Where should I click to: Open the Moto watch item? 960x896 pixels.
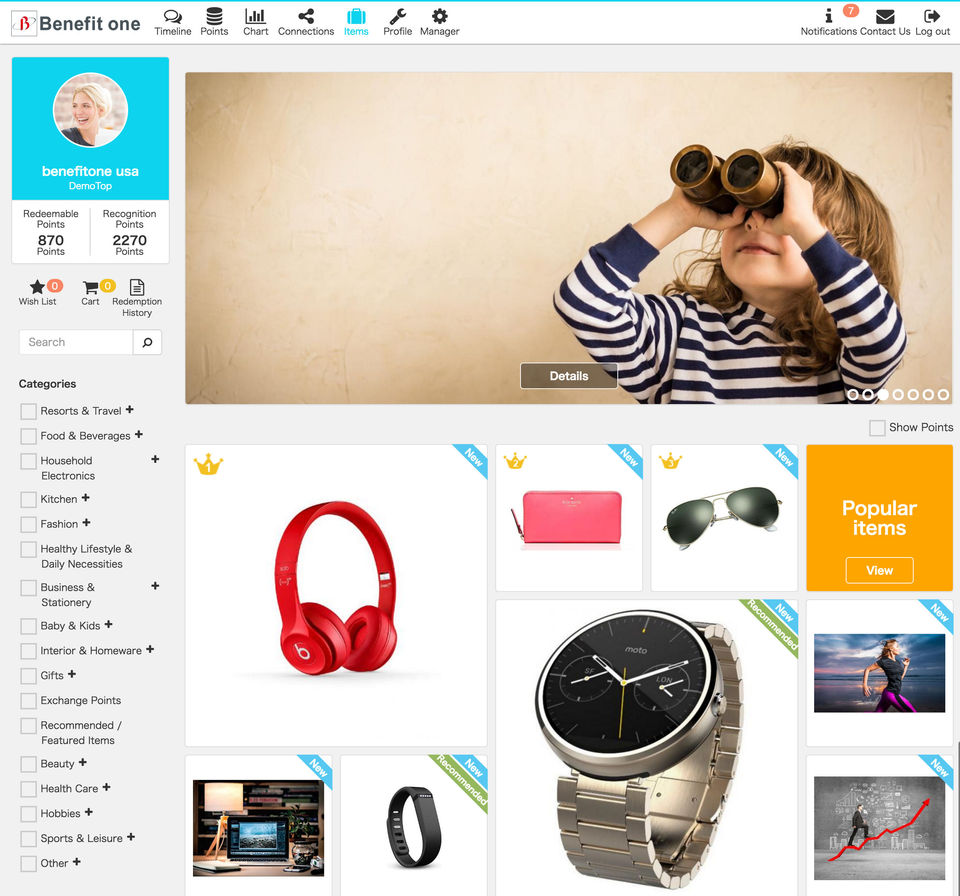pos(647,748)
